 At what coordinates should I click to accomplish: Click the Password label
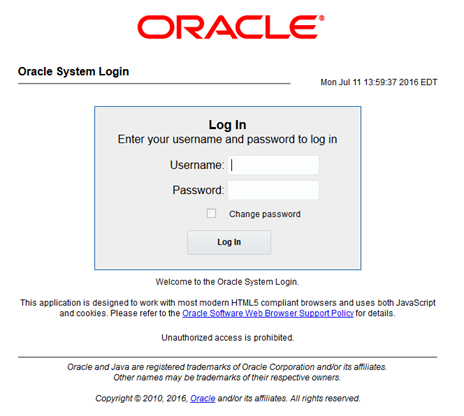pos(198,190)
